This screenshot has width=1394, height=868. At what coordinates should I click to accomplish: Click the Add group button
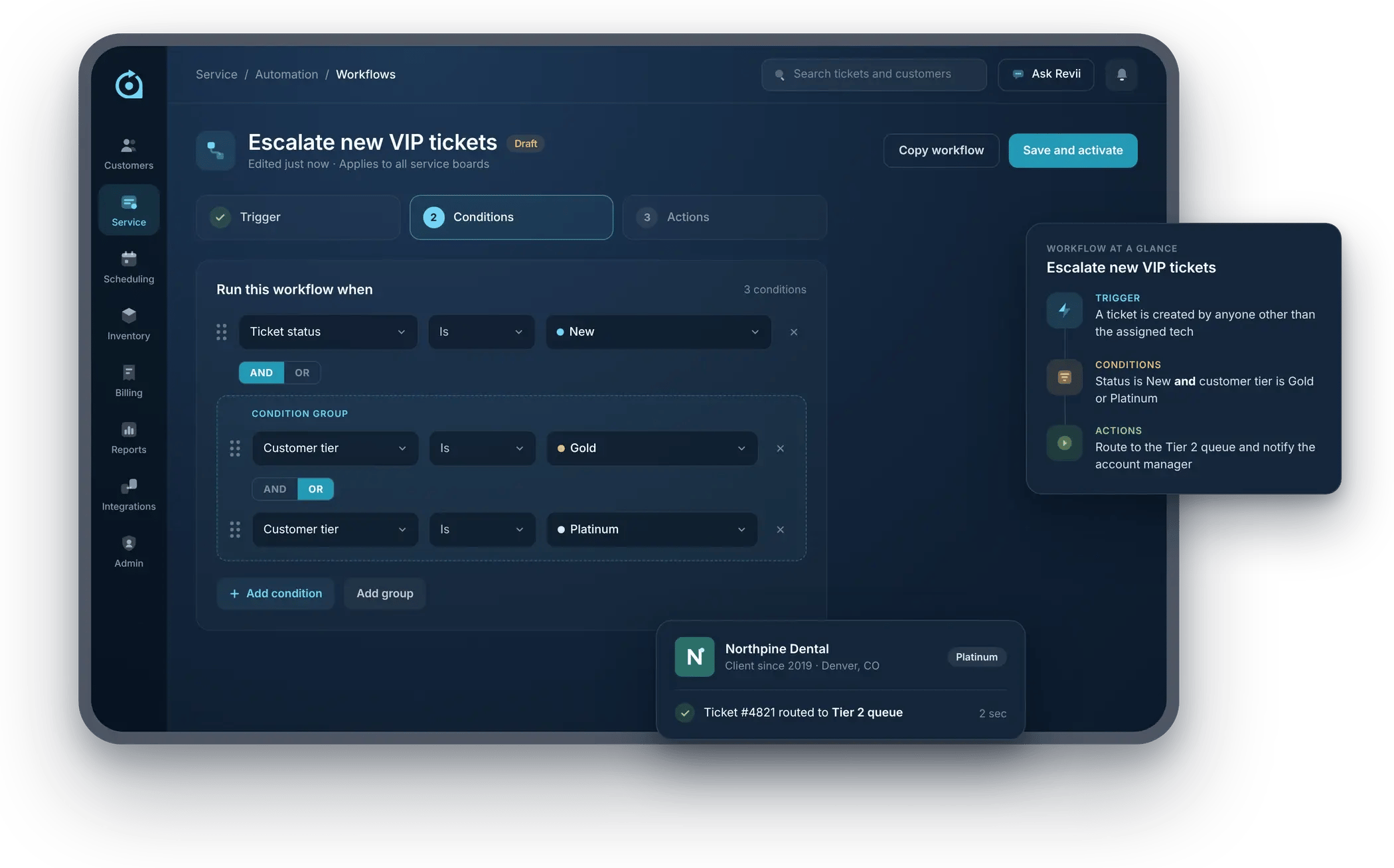[x=385, y=593]
